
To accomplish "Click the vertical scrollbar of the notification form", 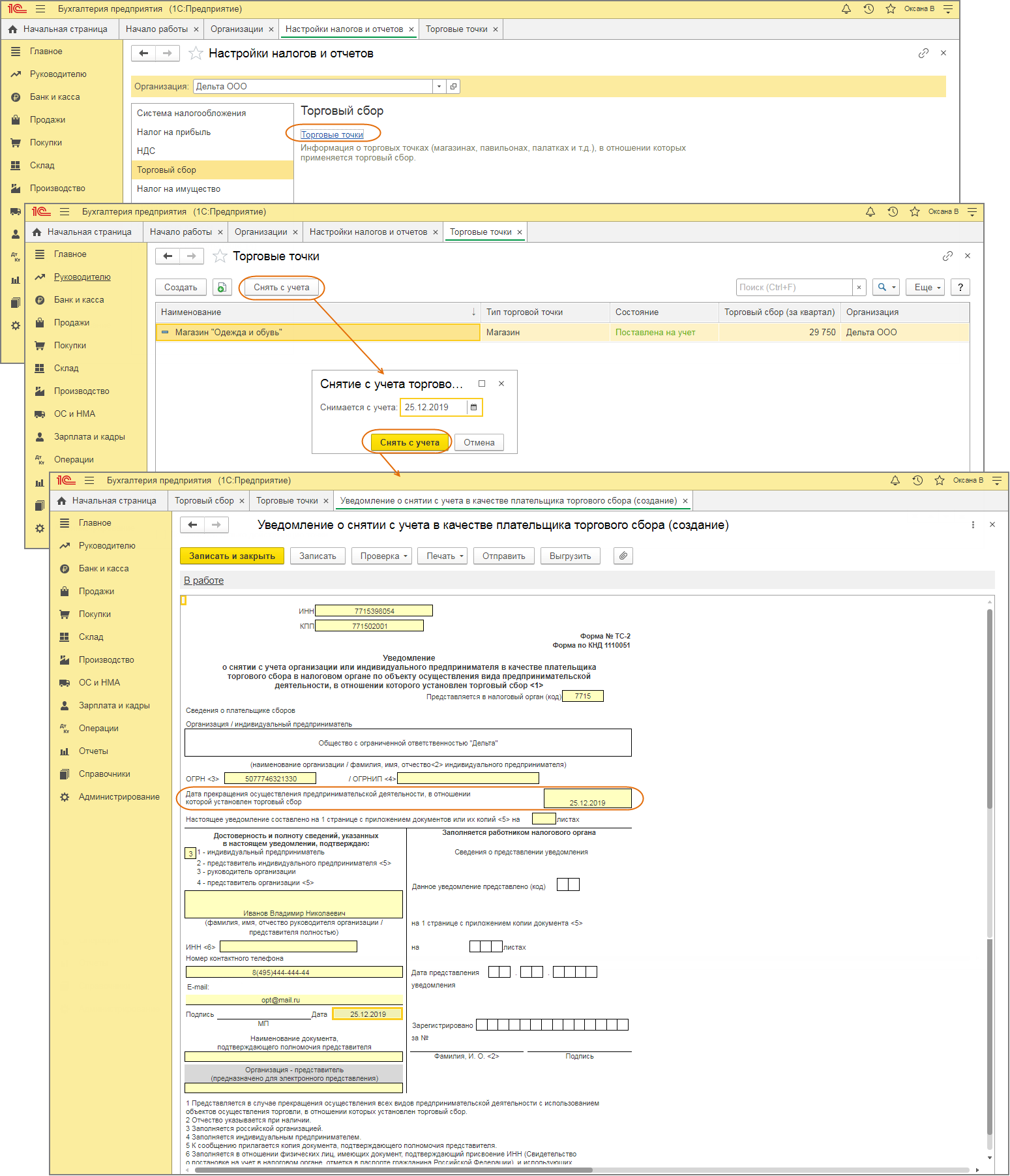I will pyautogui.click(x=990, y=709).
